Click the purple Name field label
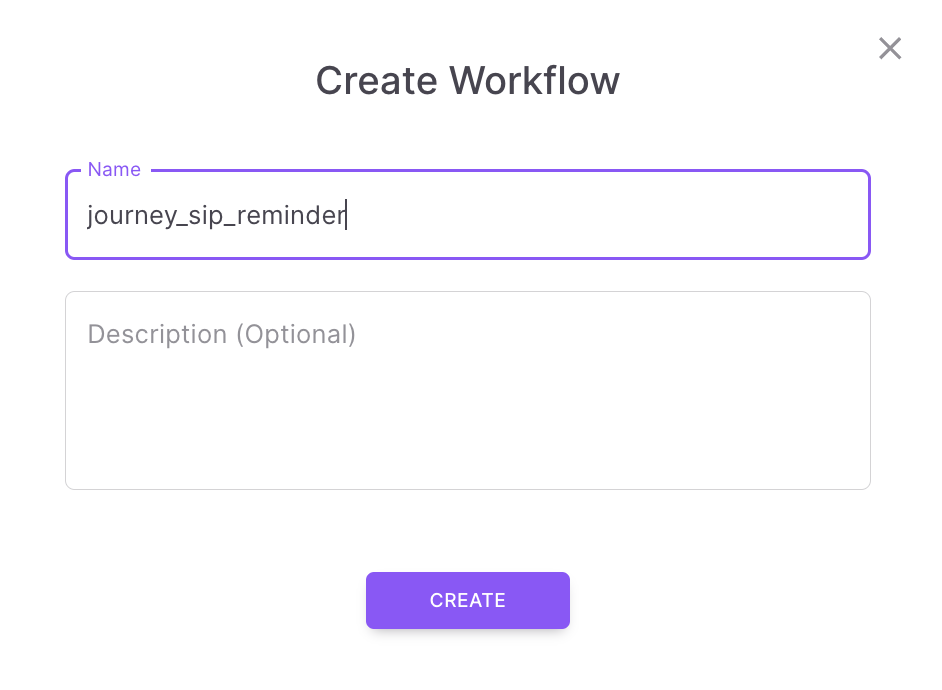 click(x=114, y=169)
